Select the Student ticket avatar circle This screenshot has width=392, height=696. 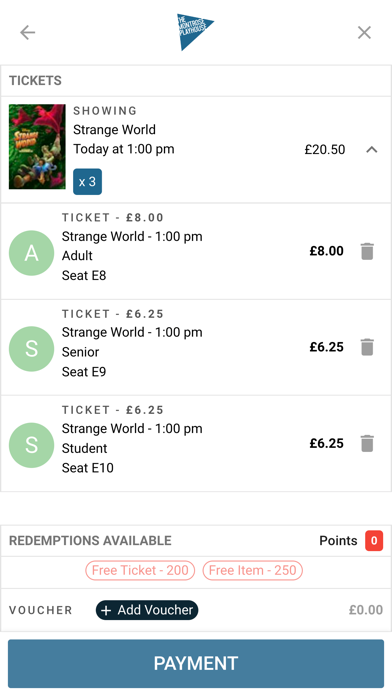click(32, 445)
